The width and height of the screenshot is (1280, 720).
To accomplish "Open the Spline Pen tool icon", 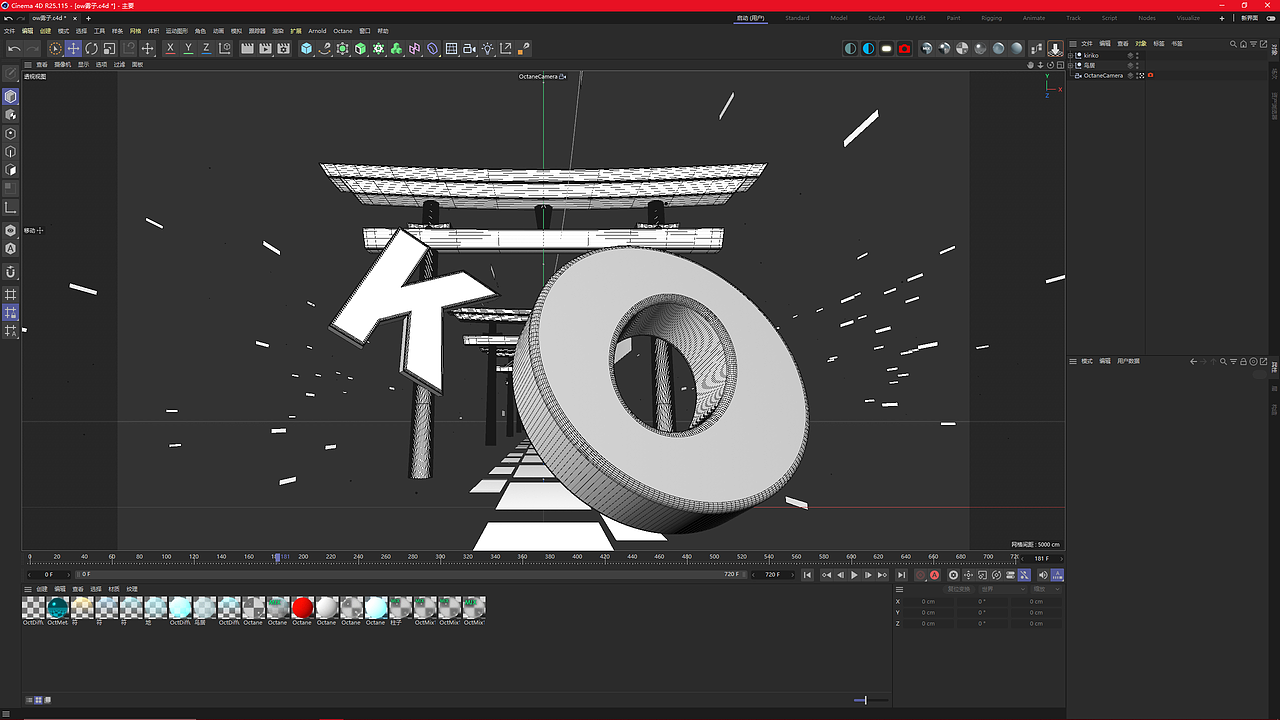I will coord(324,49).
